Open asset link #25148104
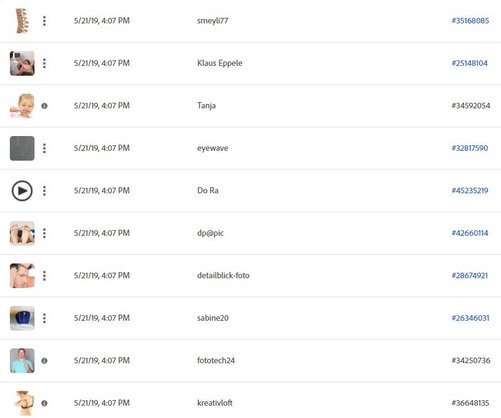The height and width of the screenshot is (418, 501). (470, 63)
